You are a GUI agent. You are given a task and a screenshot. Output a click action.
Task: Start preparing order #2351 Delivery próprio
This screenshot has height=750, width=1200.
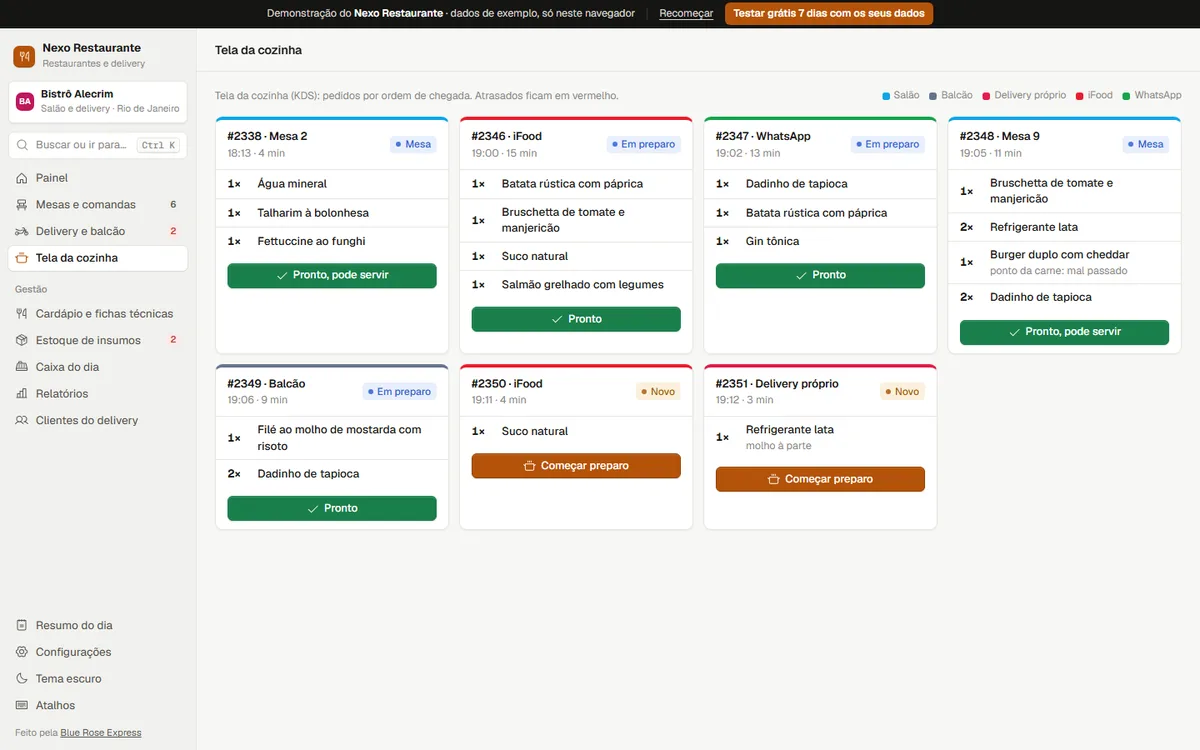(820, 479)
